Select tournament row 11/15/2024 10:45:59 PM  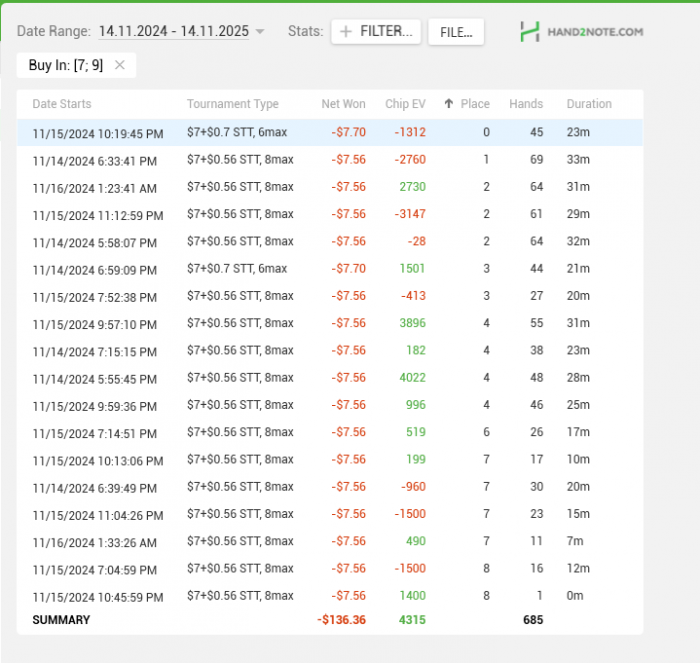pyautogui.click(x=98, y=596)
